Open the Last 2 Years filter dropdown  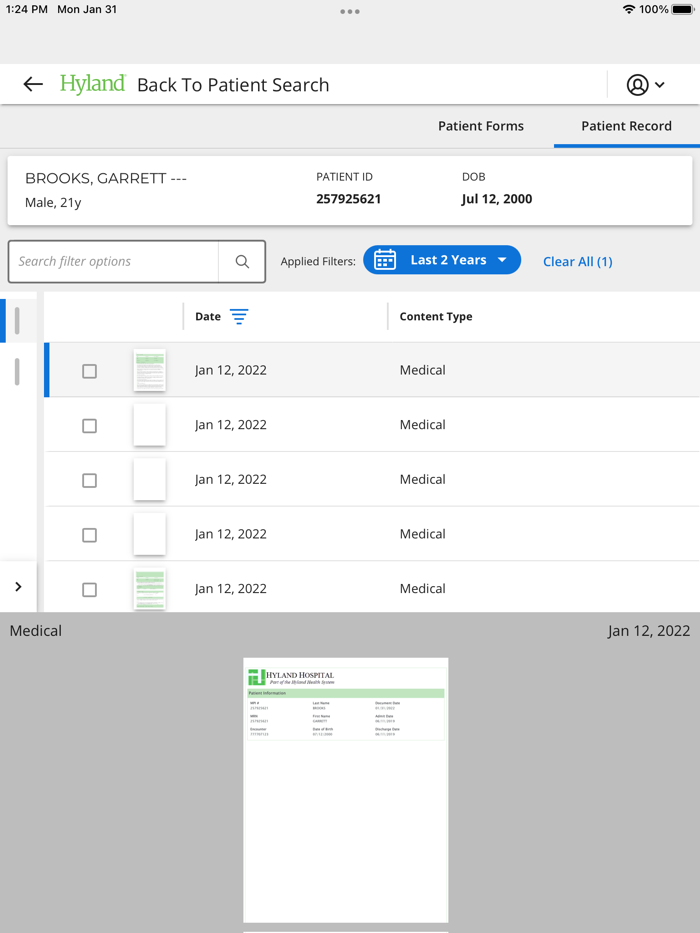(x=442, y=260)
